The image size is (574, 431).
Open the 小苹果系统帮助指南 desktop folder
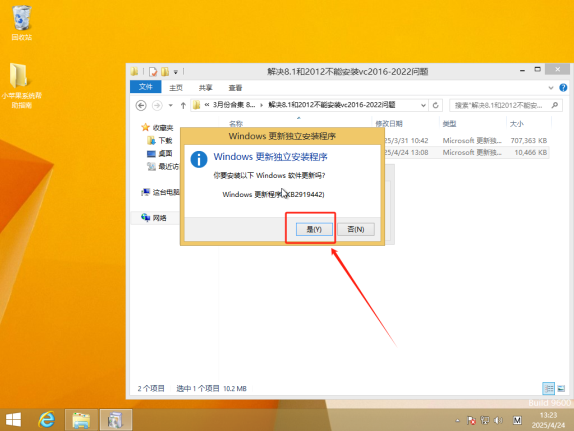22,86
